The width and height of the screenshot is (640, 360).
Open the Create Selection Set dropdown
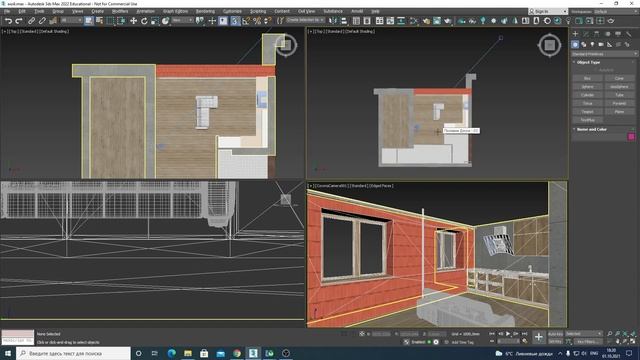coord(305,20)
